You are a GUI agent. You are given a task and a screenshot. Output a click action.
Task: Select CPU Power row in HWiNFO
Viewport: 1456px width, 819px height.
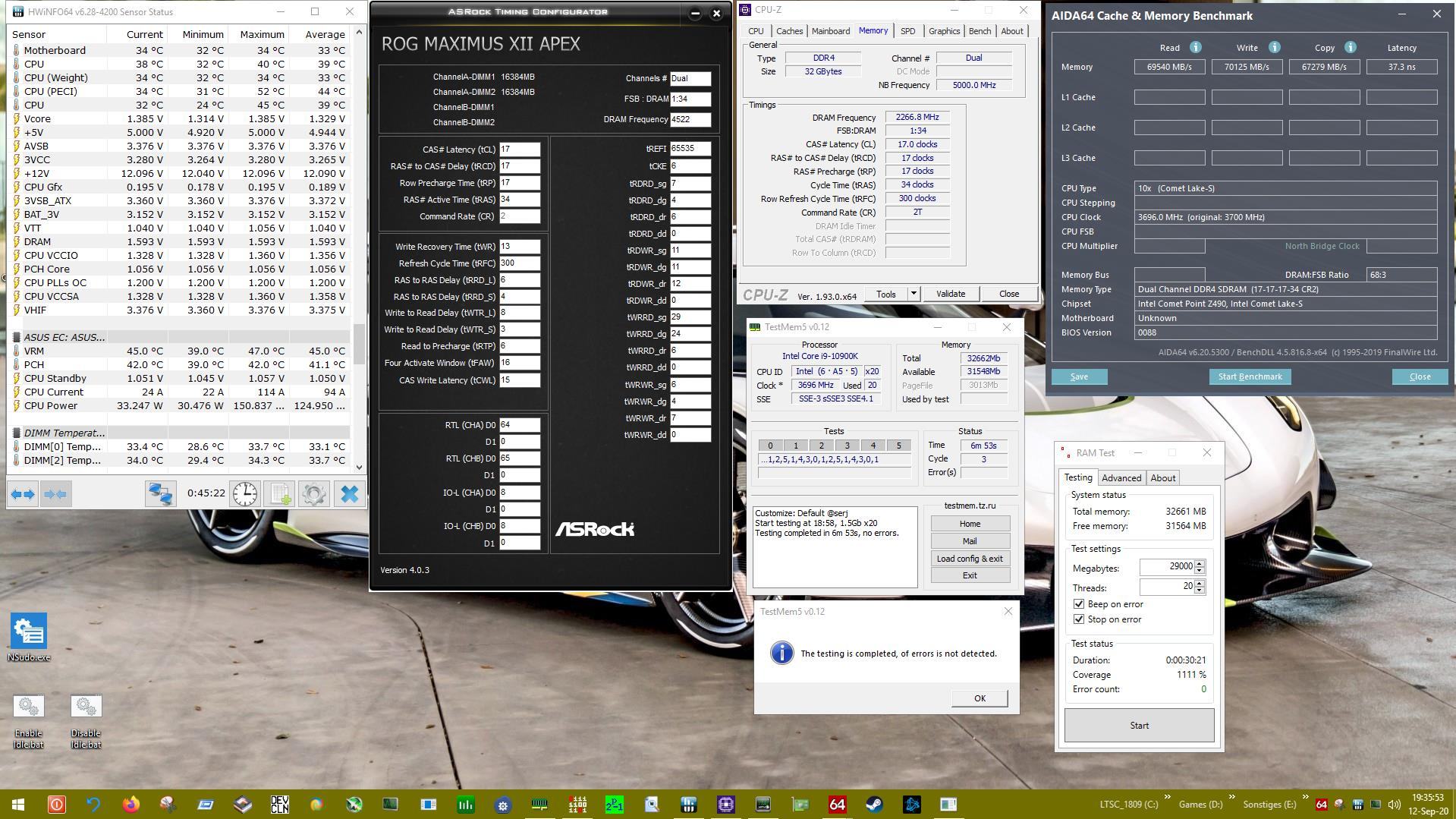click(179, 405)
